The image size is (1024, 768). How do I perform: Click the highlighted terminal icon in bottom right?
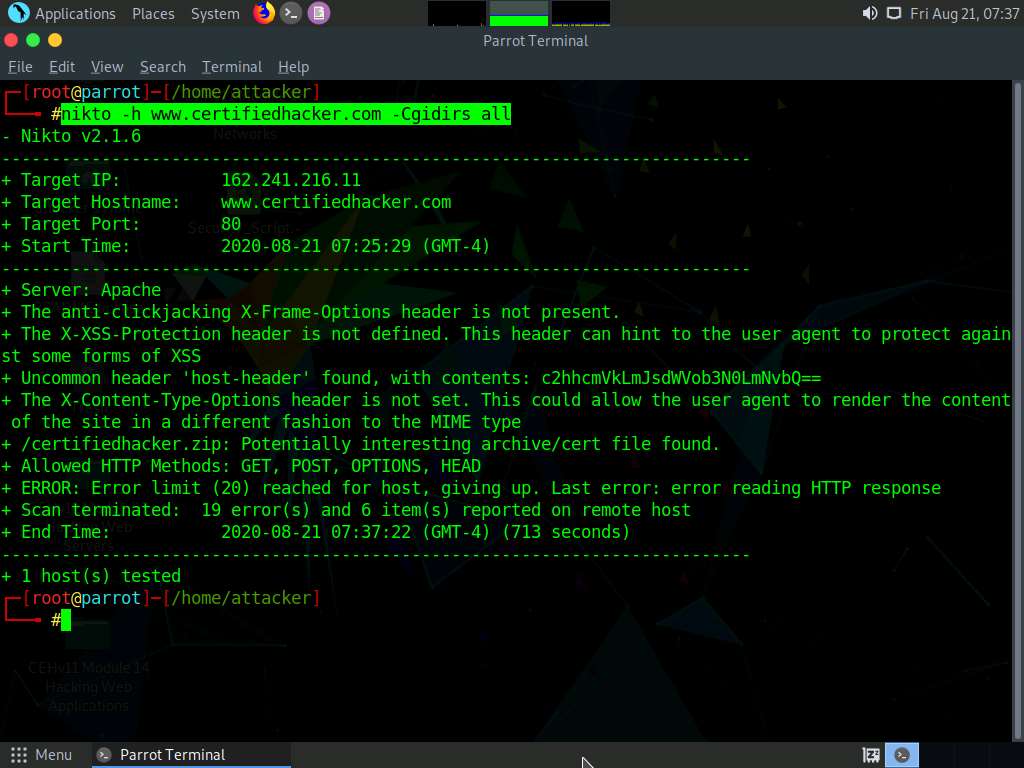coord(902,755)
